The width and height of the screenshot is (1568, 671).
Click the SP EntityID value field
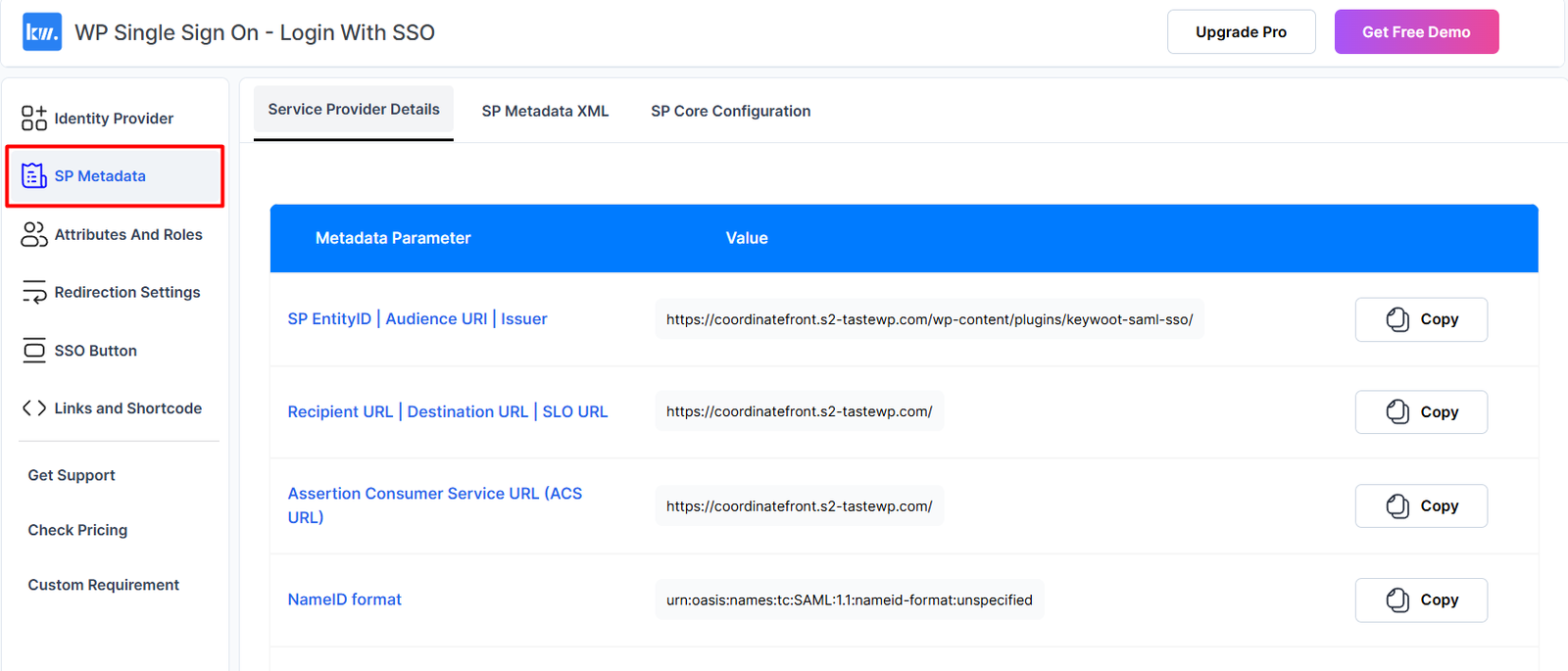929,319
